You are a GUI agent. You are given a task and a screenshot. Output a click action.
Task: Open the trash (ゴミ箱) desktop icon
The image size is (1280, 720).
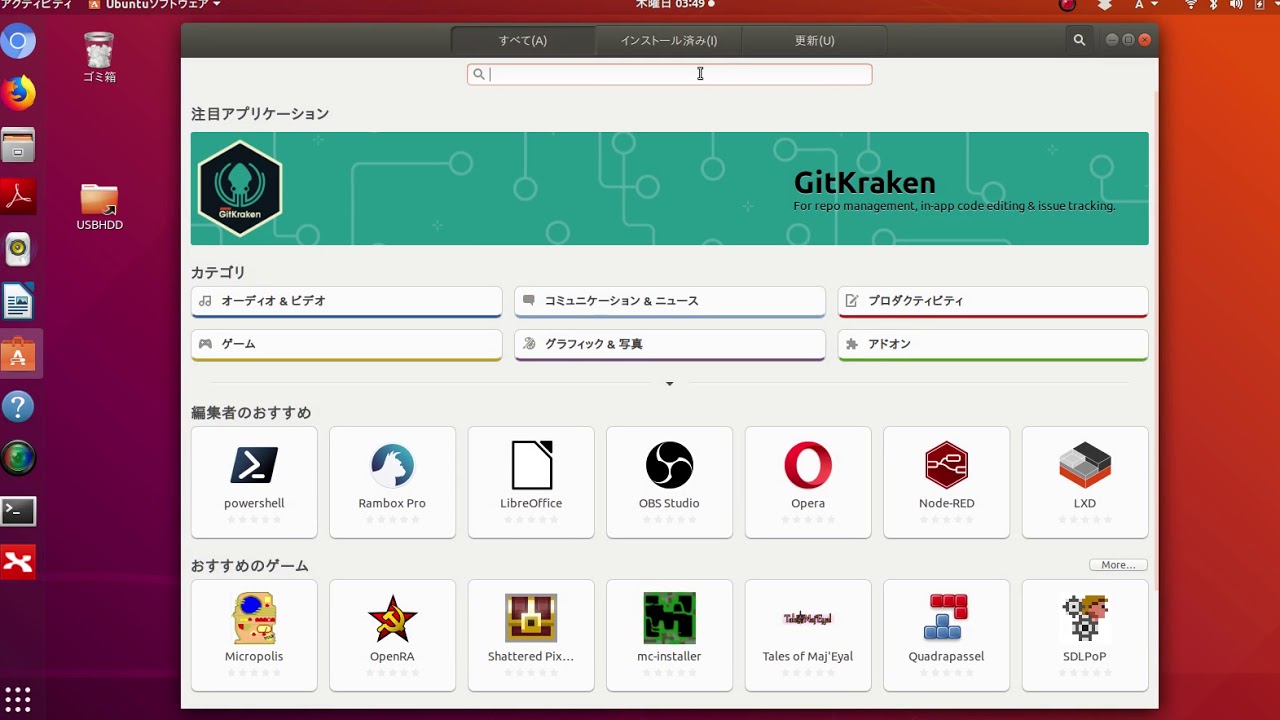tap(99, 58)
